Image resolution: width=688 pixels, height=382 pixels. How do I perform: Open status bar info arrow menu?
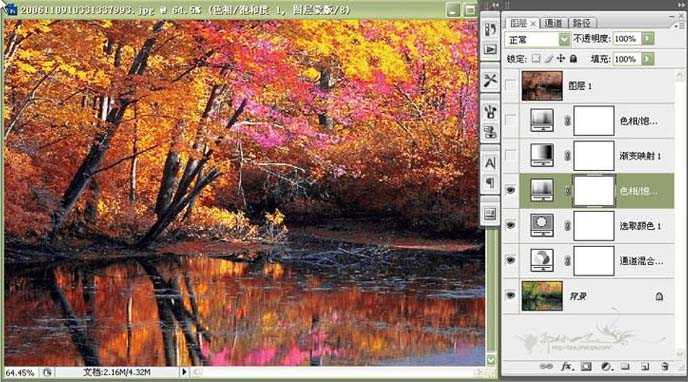(x=184, y=372)
